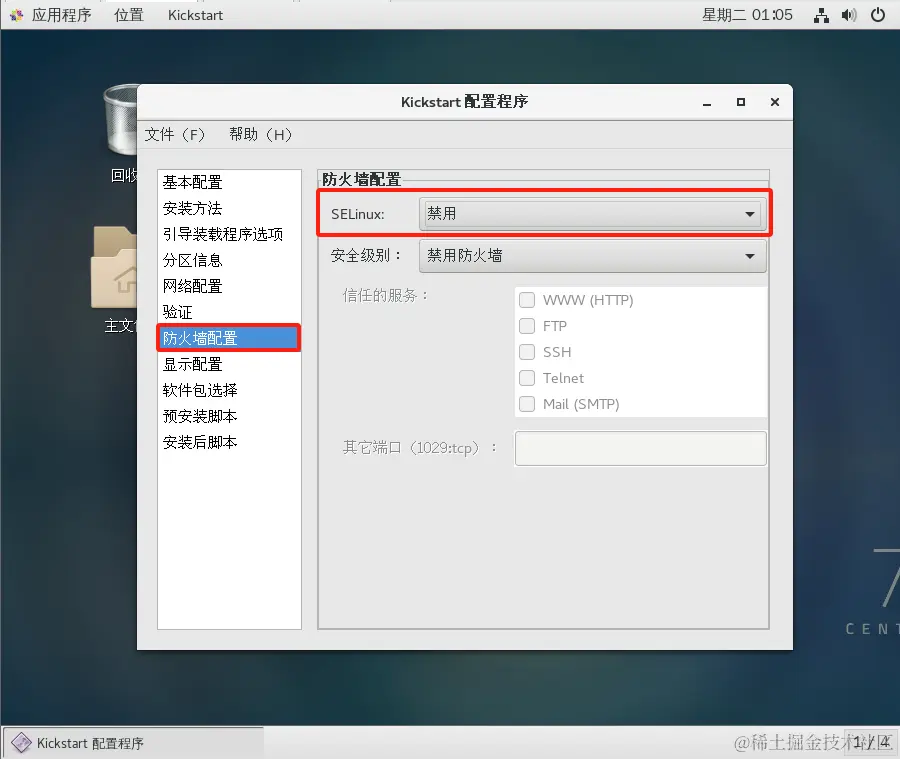Viewport: 900px width, 759px height.
Task: Click the Kickstart 配置程序 title bar
Action: pos(464,102)
